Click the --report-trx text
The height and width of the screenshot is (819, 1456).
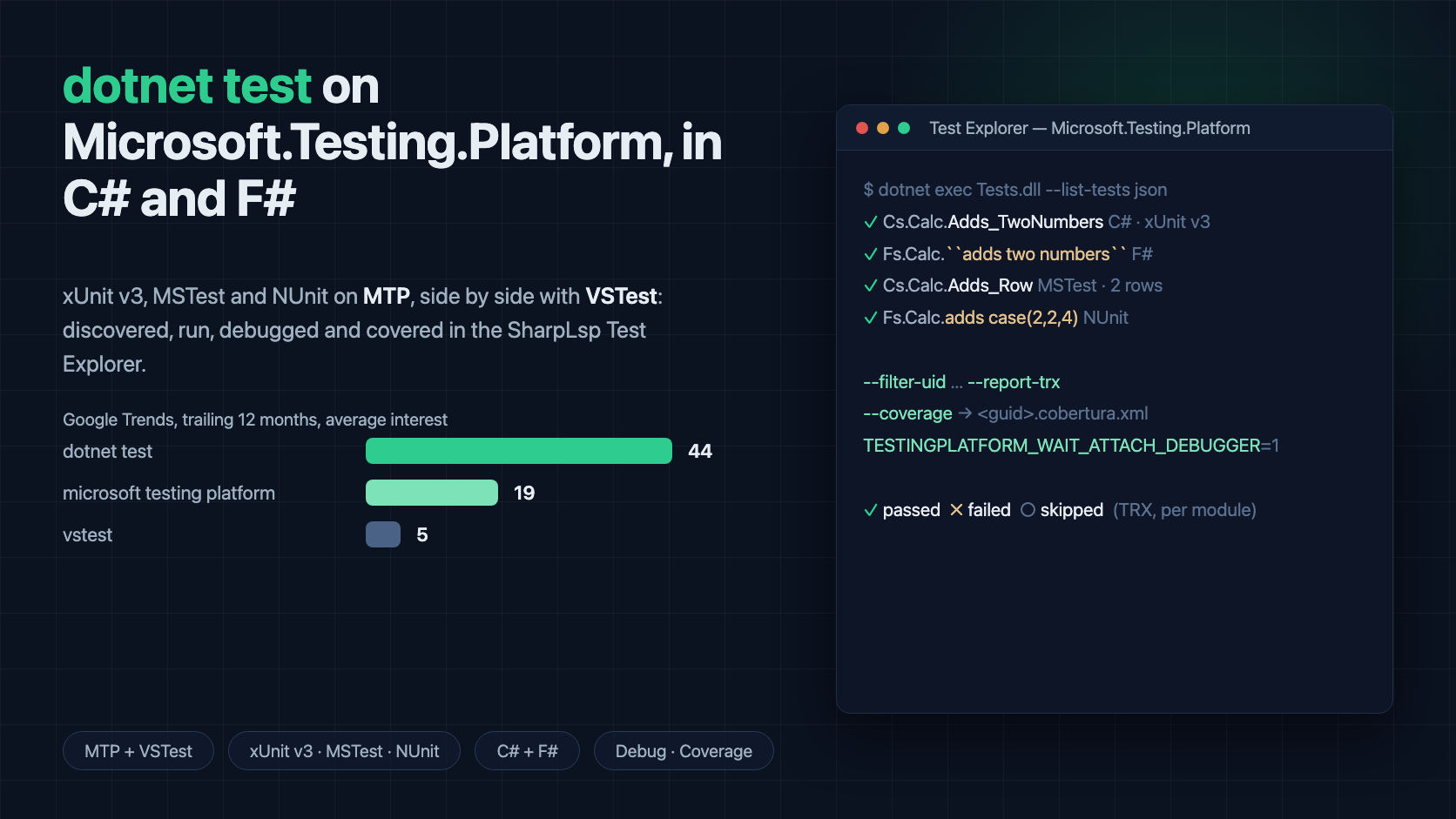1014,382
